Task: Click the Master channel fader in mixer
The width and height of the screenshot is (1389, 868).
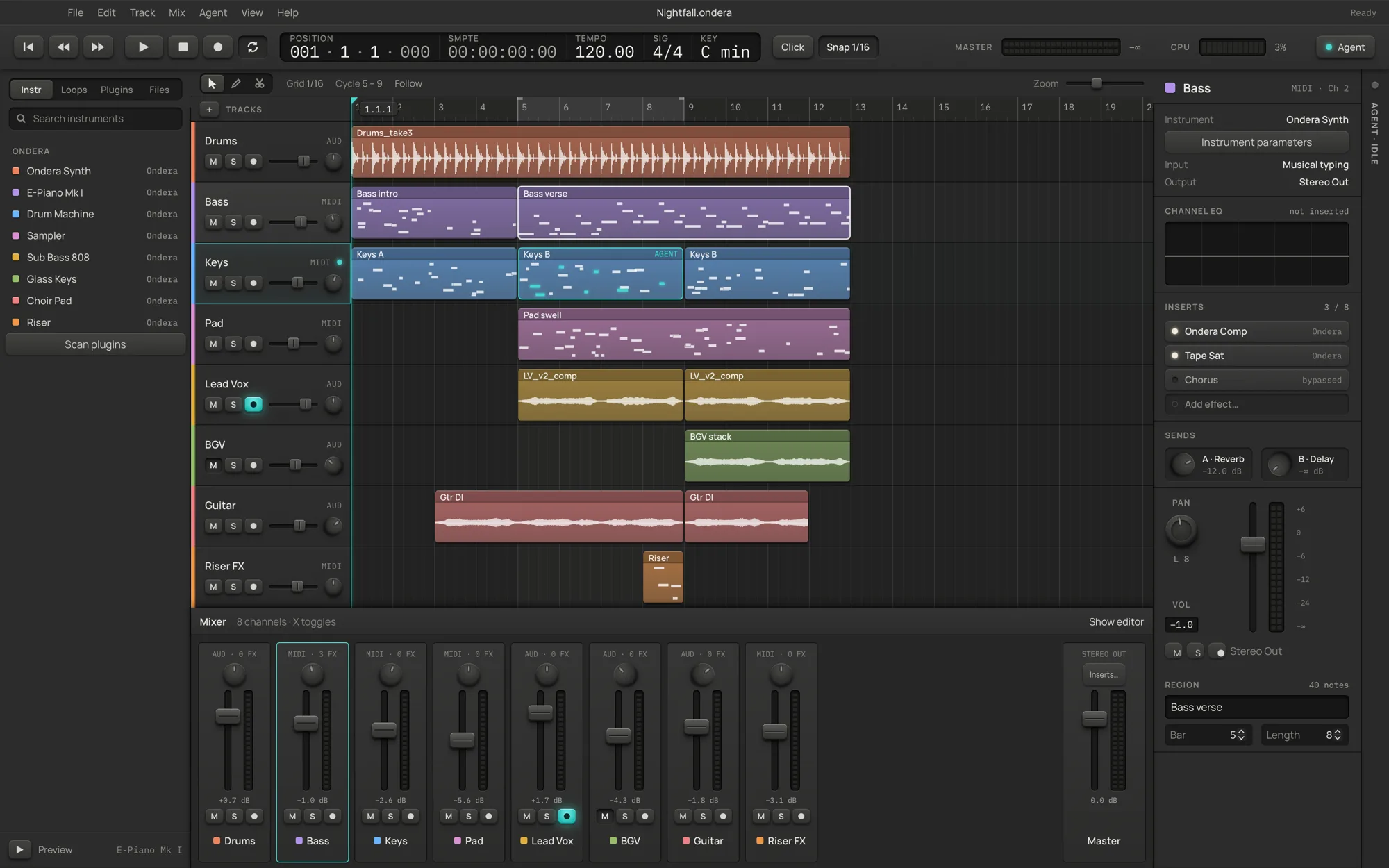Action: tap(1095, 719)
